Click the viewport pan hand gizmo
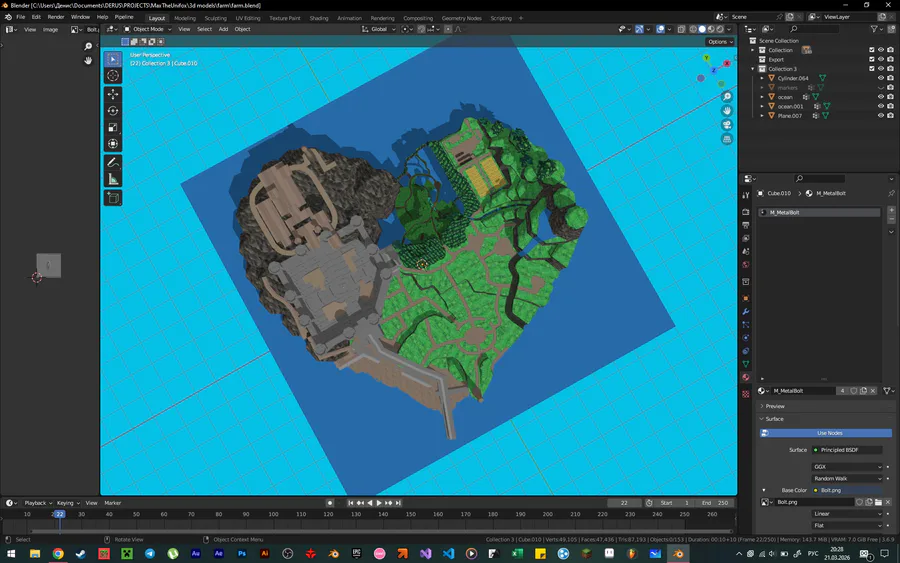Screen dimensions: 900x563 pyautogui.click(x=727, y=111)
